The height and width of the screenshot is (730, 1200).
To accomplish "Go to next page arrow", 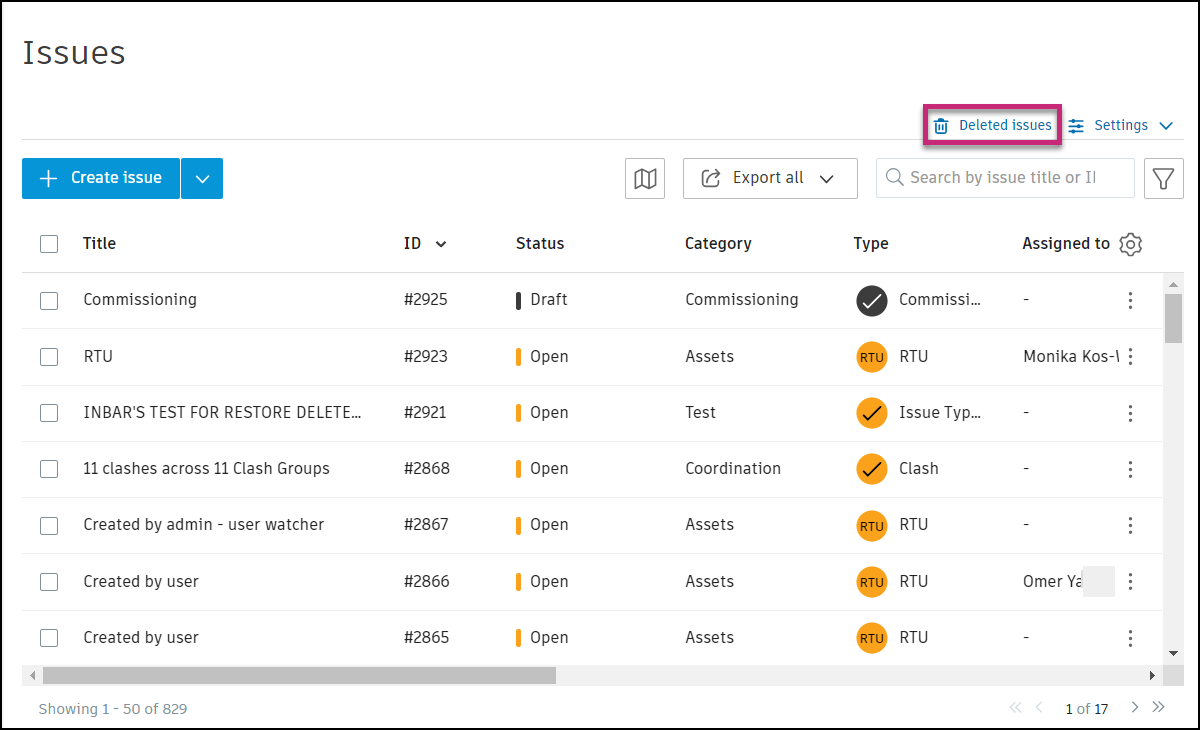I will [1135, 708].
